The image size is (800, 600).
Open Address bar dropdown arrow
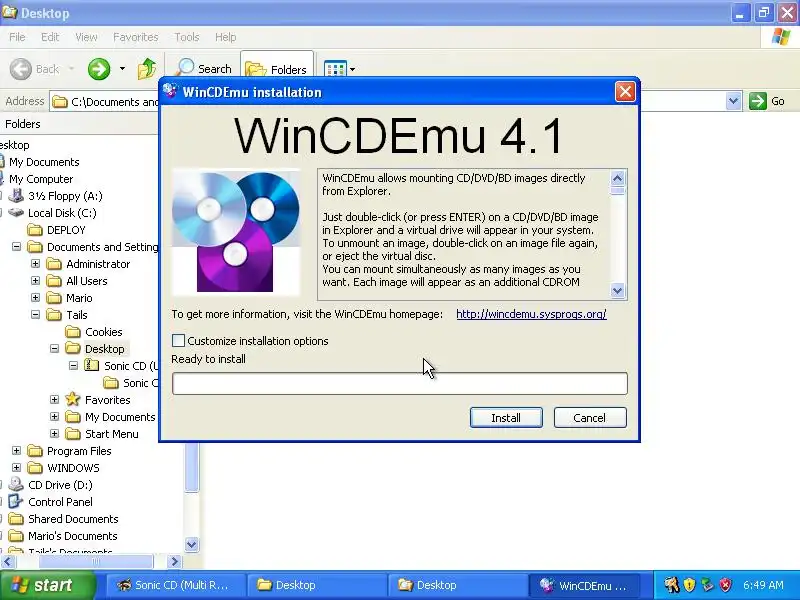tap(733, 101)
